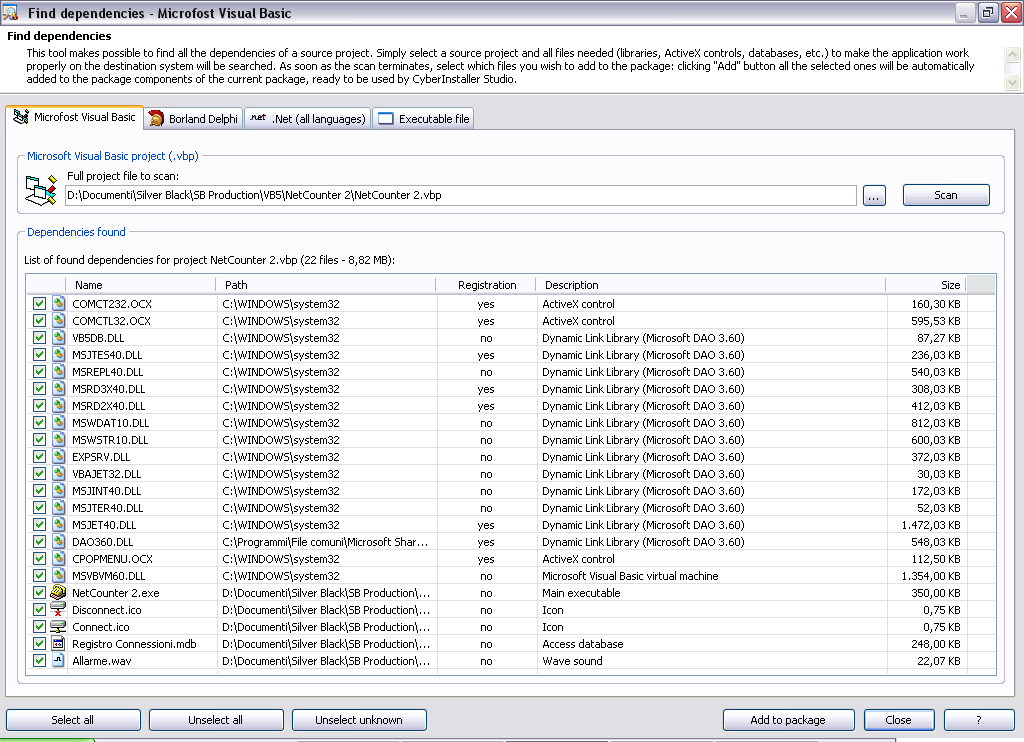
Task: Click the file icon beside MSJTER40.DLL
Action: pyautogui.click(x=59, y=508)
